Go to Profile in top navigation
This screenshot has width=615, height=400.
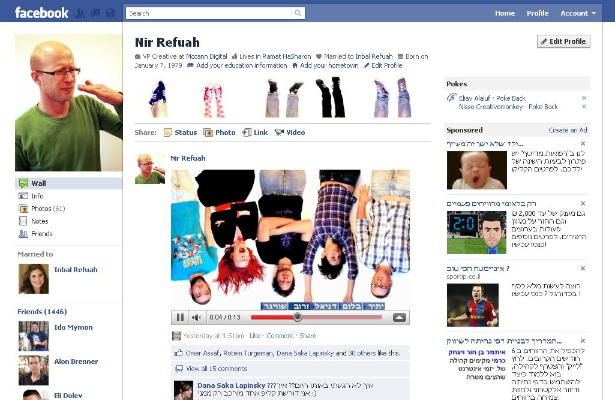[x=537, y=13]
